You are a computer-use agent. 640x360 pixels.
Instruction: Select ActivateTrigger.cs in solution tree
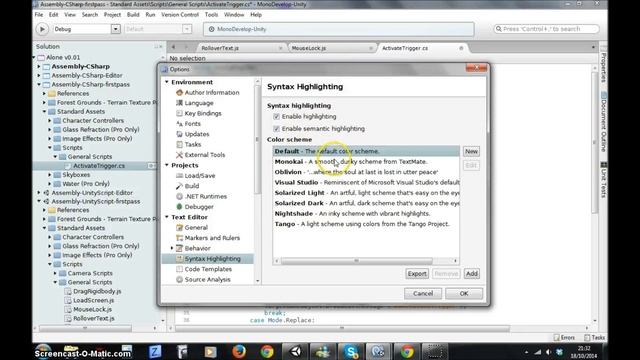[x=99, y=166]
